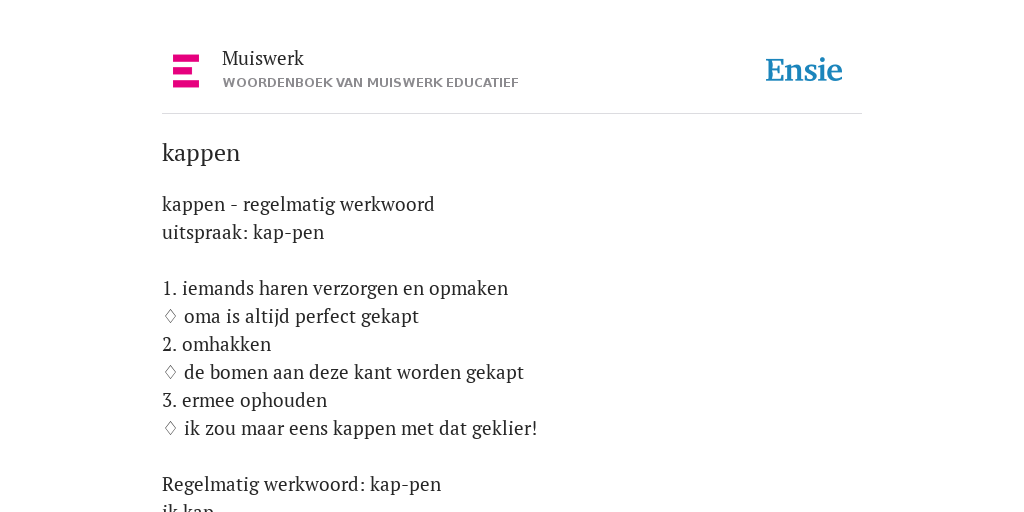Viewport: 1024px width, 512px height.
Task: Click the 'Regelmatig werkwoord: kap-pen' line
Action: 302,485
